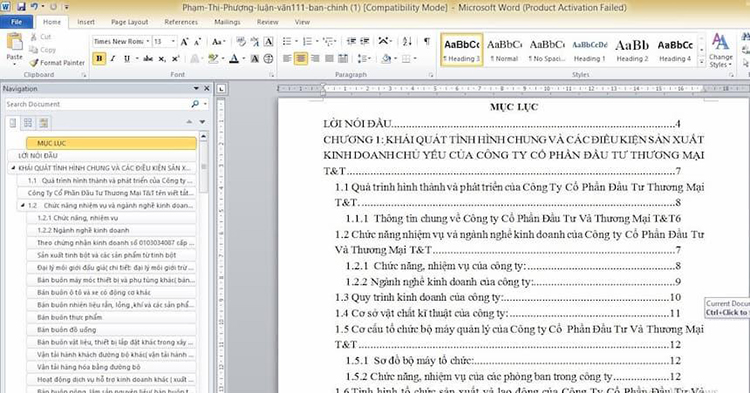
Task: Justify the paragraph text
Action: point(329,59)
